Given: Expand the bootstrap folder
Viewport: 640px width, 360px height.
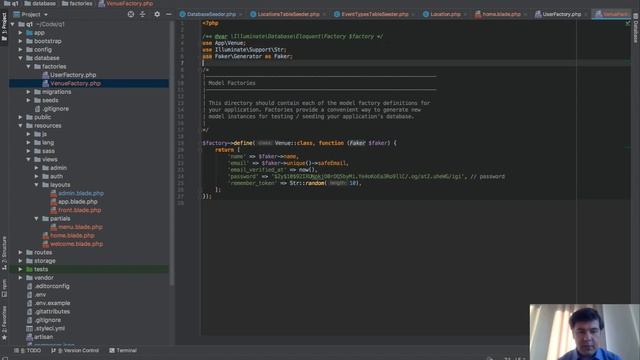Looking at the screenshot, I should pos(20,41).
